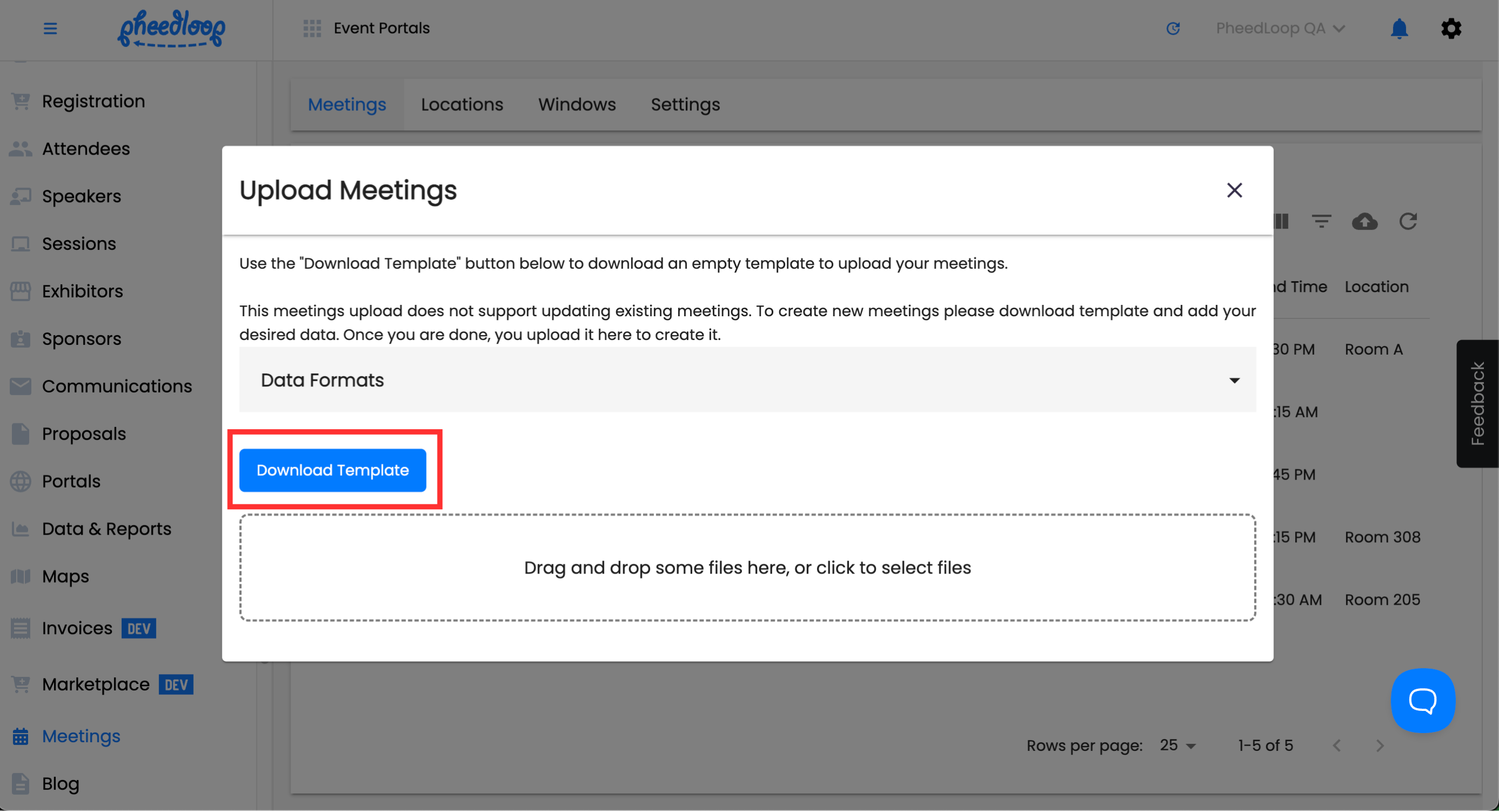Close the Upload Meetings dialog

click(1234, 190)
